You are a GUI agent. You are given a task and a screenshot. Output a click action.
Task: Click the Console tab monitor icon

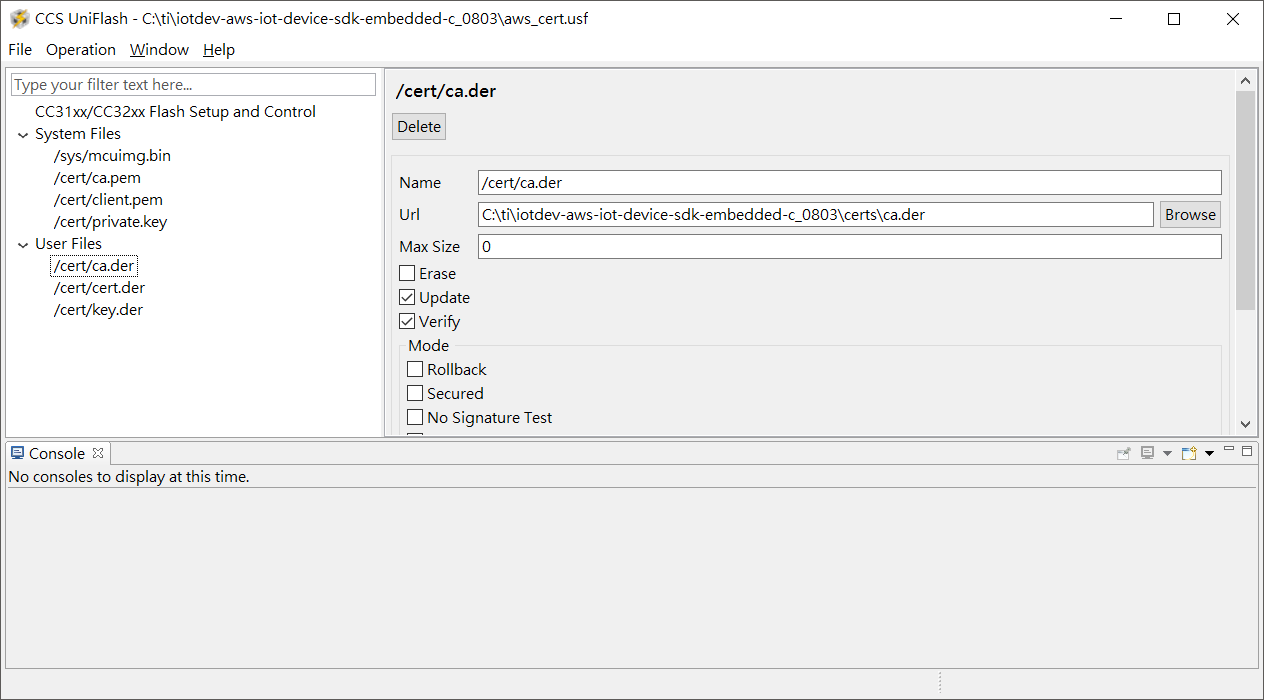tap(17, 453)
